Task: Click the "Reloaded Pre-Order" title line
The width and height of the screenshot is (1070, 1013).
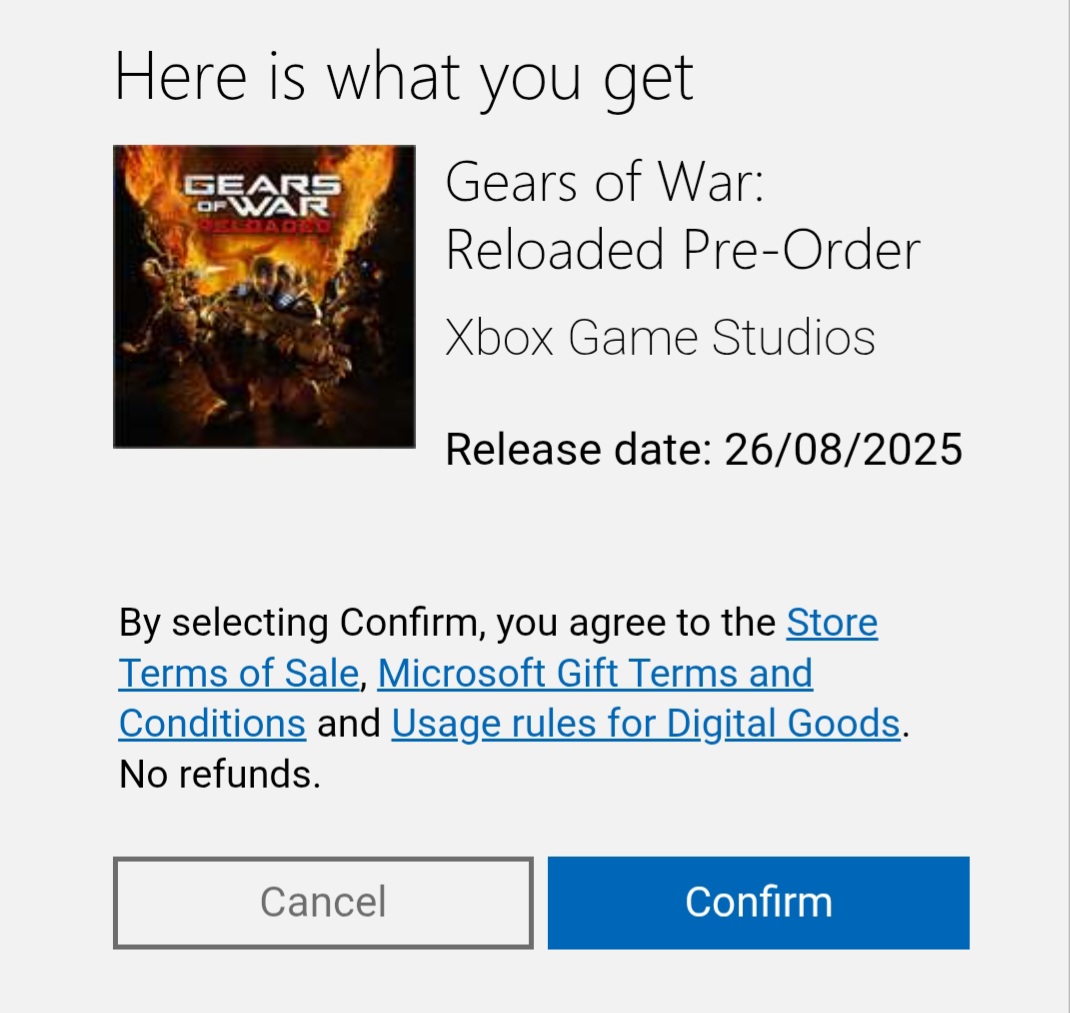Action: click(x=682, y=250)
